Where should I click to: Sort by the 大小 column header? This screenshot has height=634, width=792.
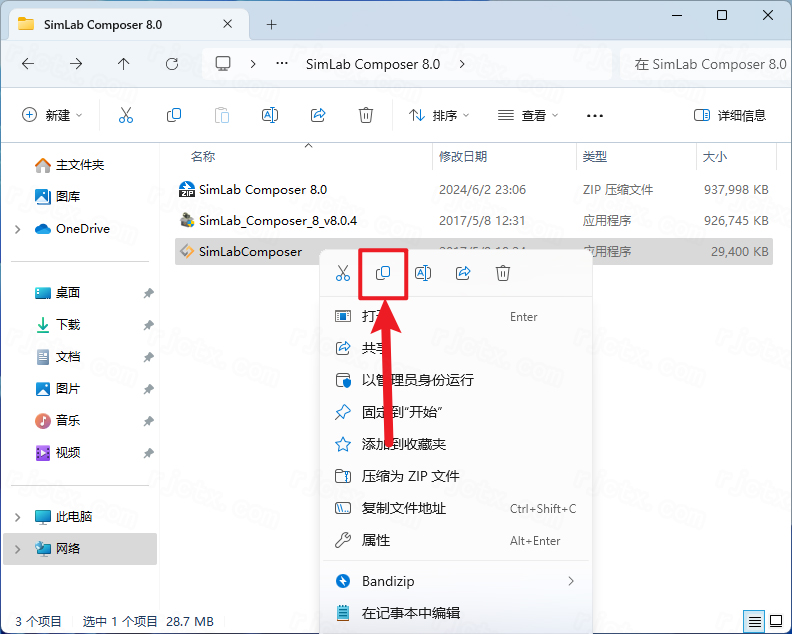pyautogui.click(x=715, y=157)
